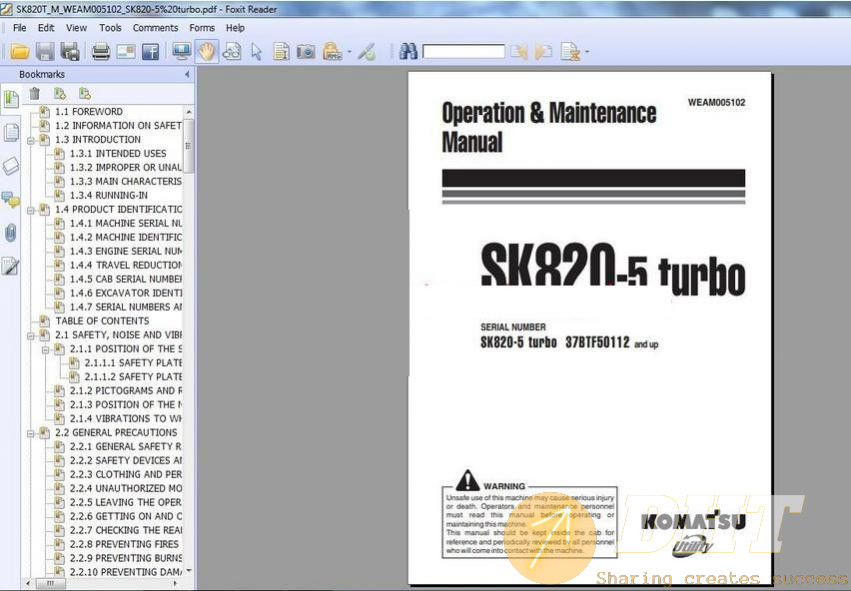
Task: Collapse the 2.1.1 POSITION OF THE bookmark
Action: click(x=46, y=350)
